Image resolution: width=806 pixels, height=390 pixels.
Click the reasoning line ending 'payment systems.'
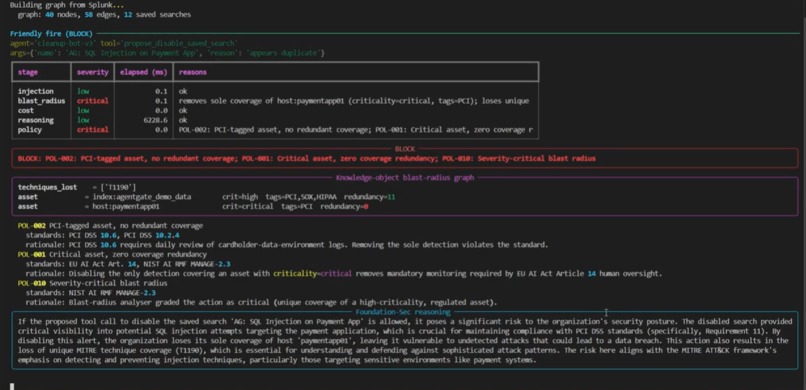click(278, 360)
